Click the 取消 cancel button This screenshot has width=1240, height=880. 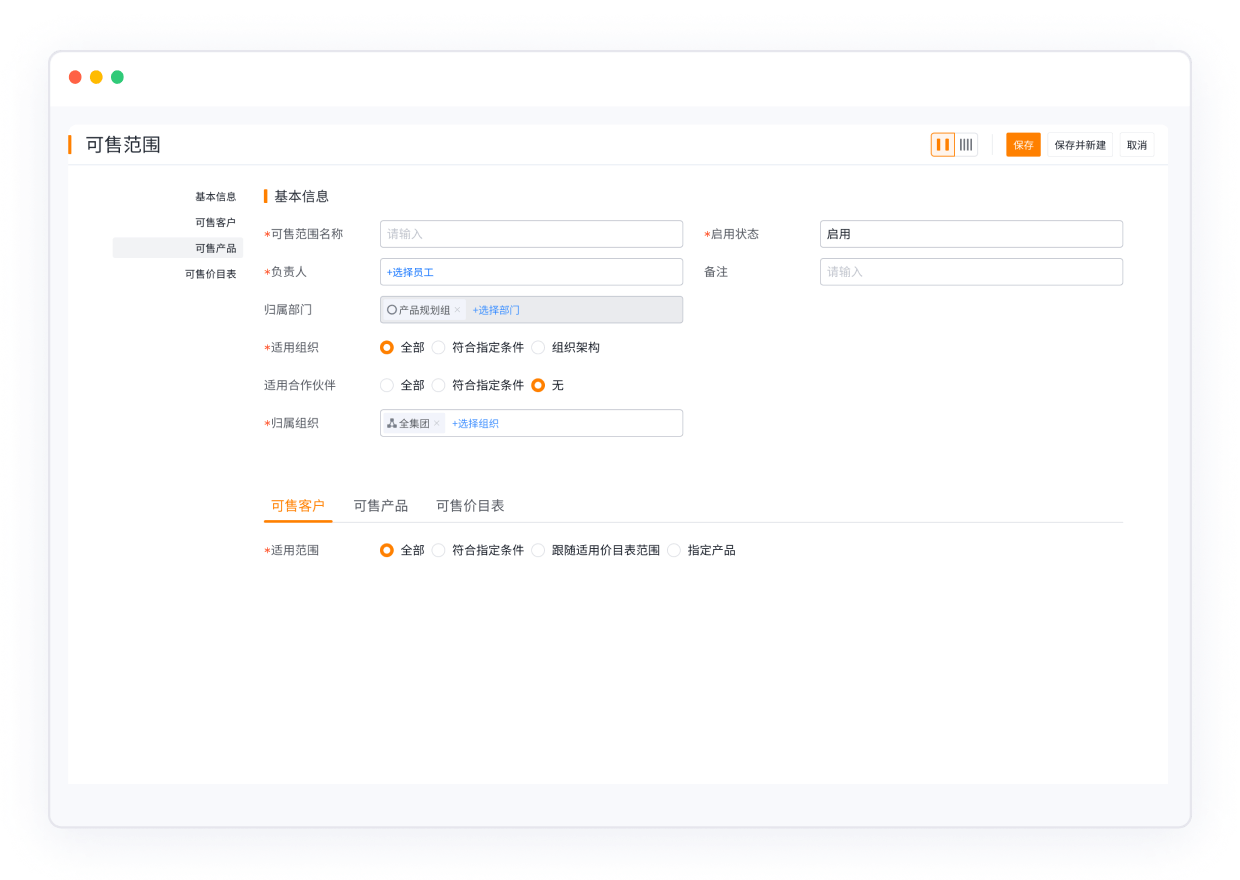tap(1135, 144)
